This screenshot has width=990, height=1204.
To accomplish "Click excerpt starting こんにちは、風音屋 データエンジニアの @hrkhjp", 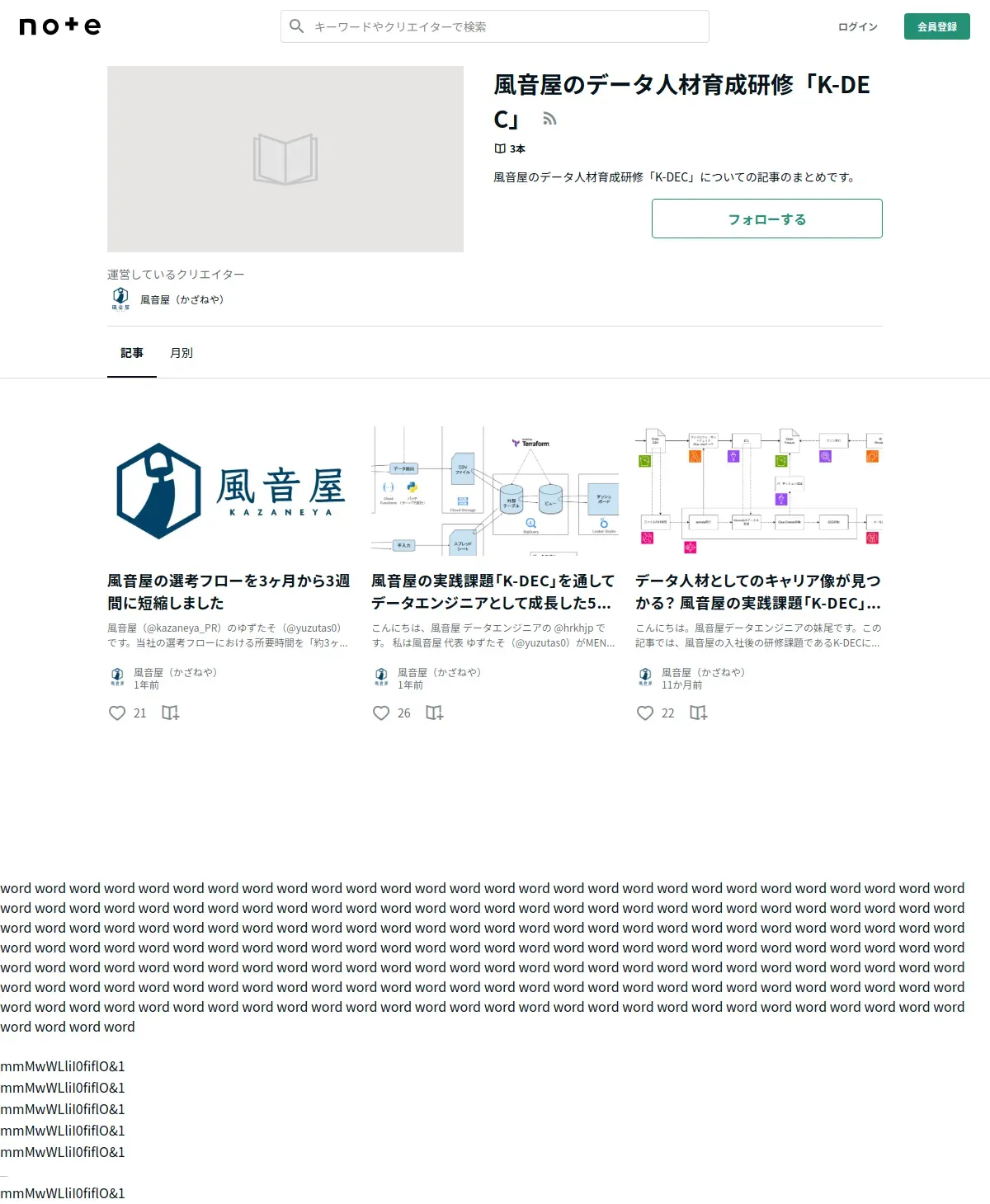I will click(493, 636).
